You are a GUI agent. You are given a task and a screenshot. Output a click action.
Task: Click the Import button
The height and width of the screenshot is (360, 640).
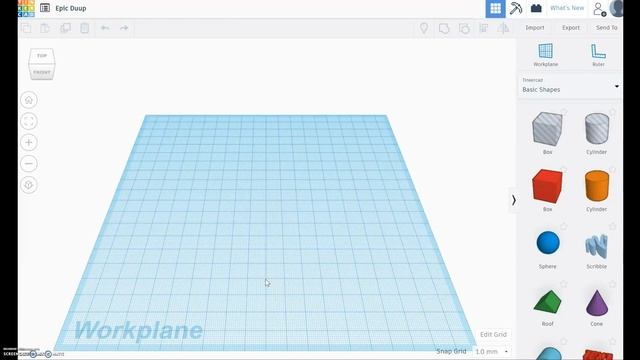535,28
